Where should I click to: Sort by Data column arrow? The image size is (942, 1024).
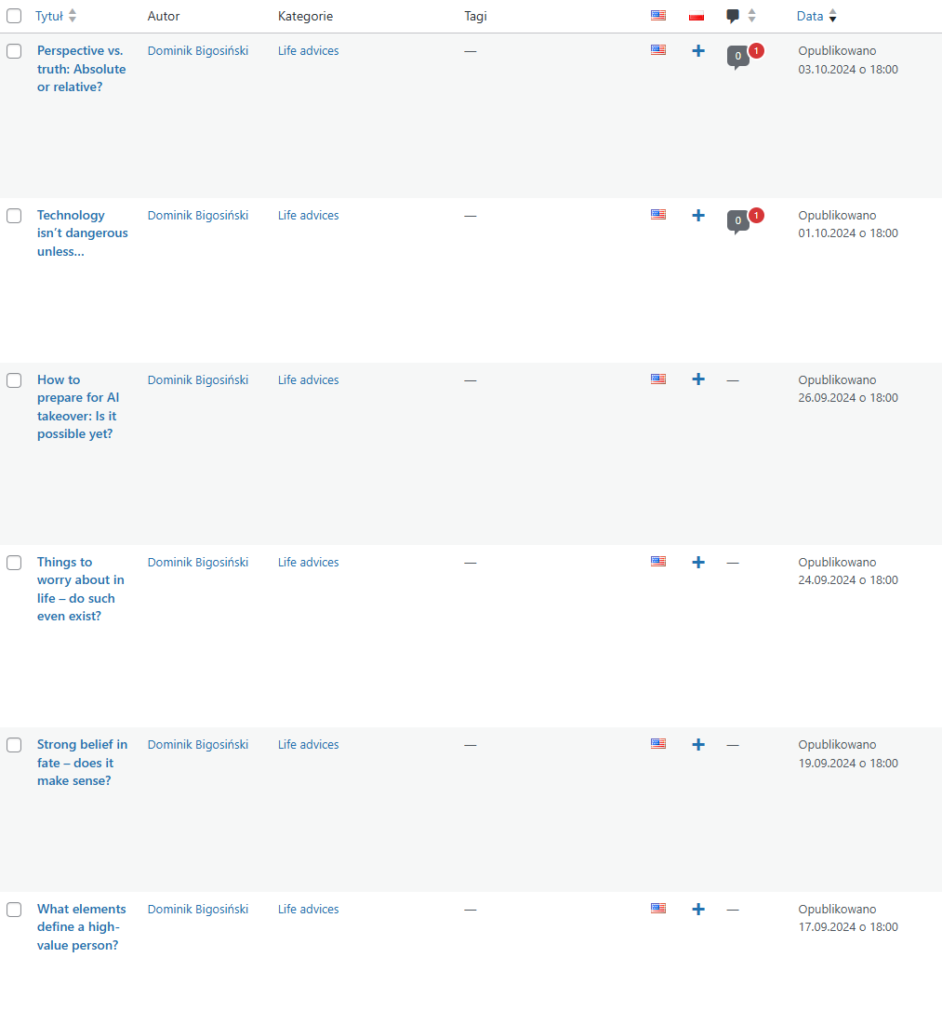pos(833,17)
